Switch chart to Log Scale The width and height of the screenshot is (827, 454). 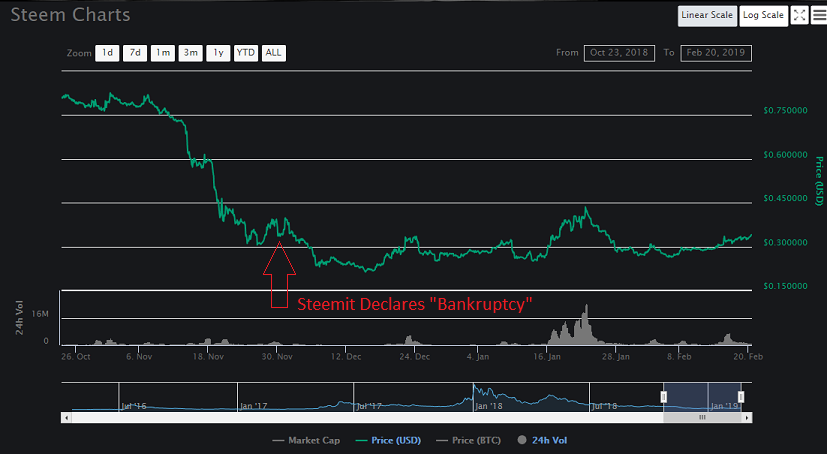(763, 15)
